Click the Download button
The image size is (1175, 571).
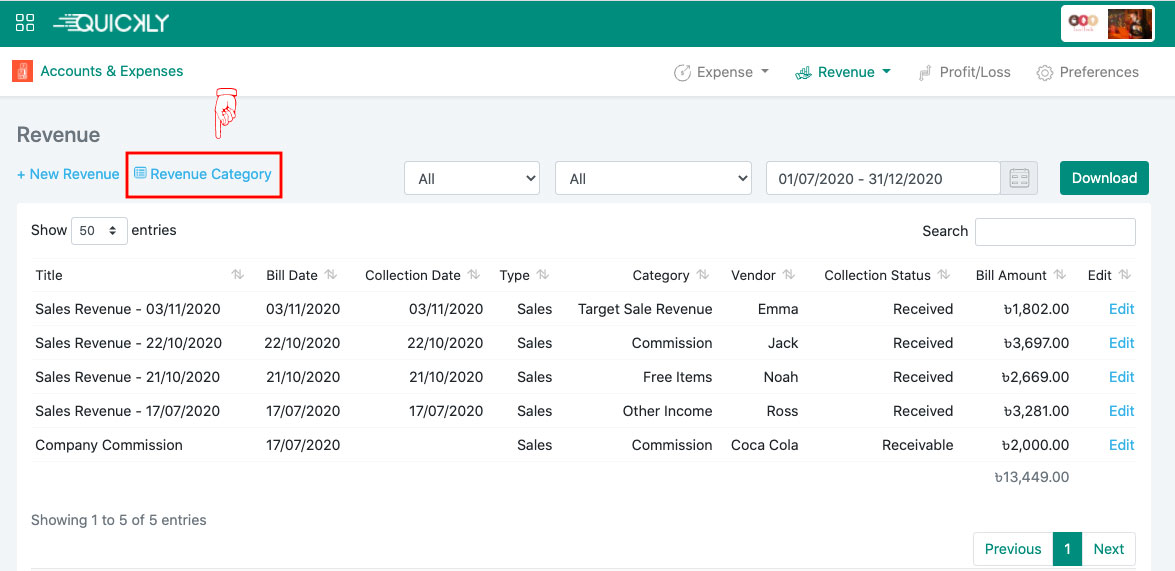pyautogui.click(x=1104, y=178)
